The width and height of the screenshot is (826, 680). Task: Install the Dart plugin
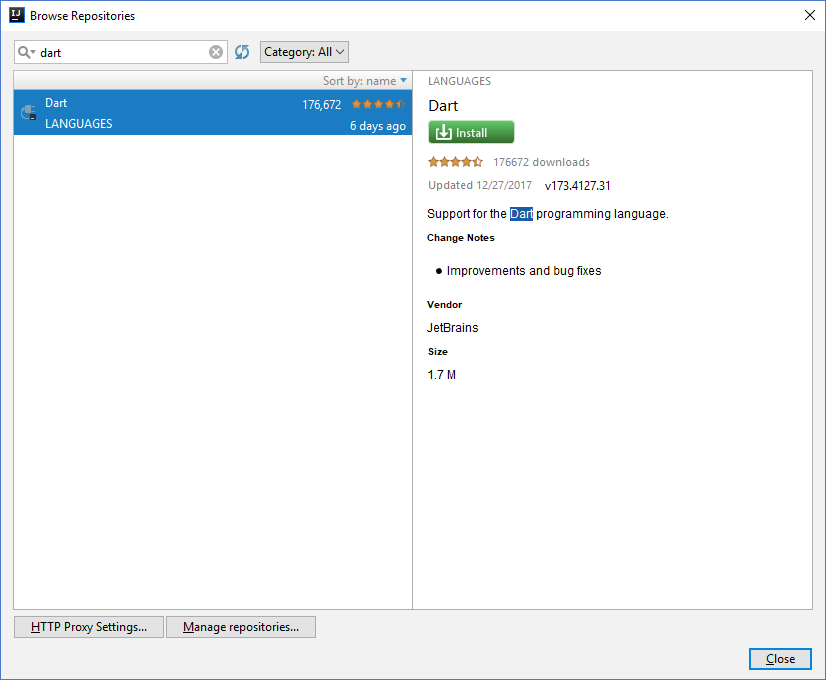(471, 132)
